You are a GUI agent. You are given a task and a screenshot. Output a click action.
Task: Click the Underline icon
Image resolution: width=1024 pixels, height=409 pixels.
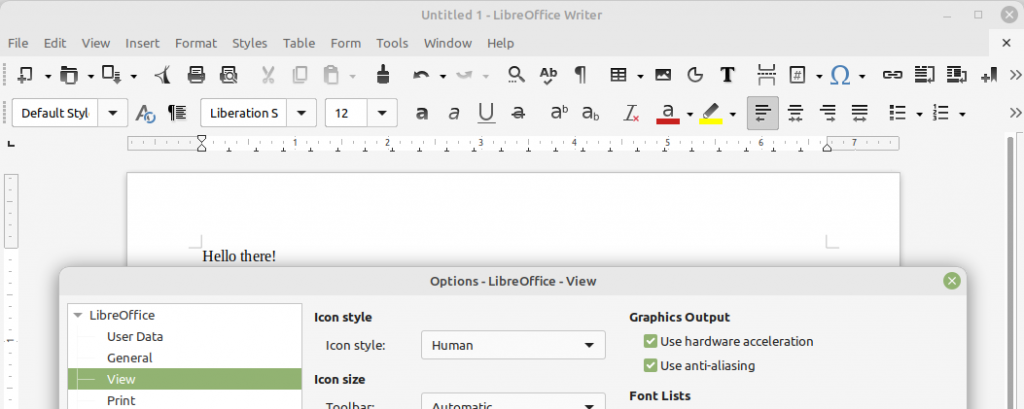[486, 113]
